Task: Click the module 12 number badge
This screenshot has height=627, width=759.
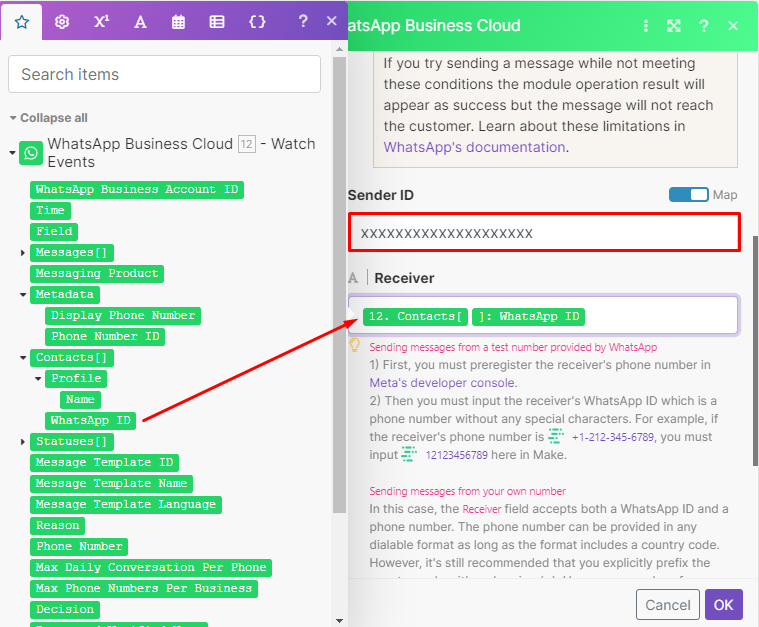Action: pos(247,144)
